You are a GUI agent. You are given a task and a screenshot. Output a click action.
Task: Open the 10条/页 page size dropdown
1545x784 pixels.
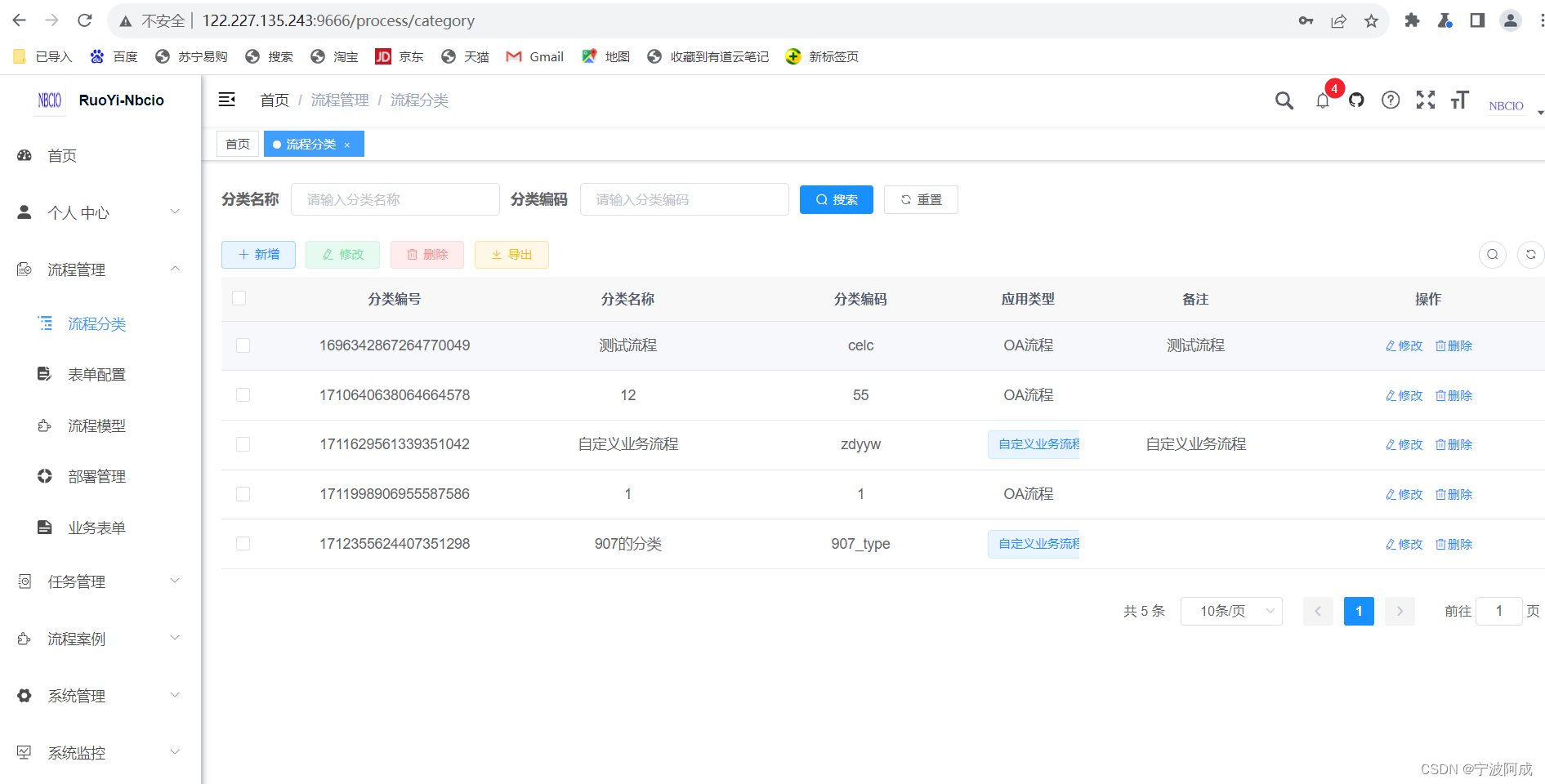click(x=1231, y=611)
